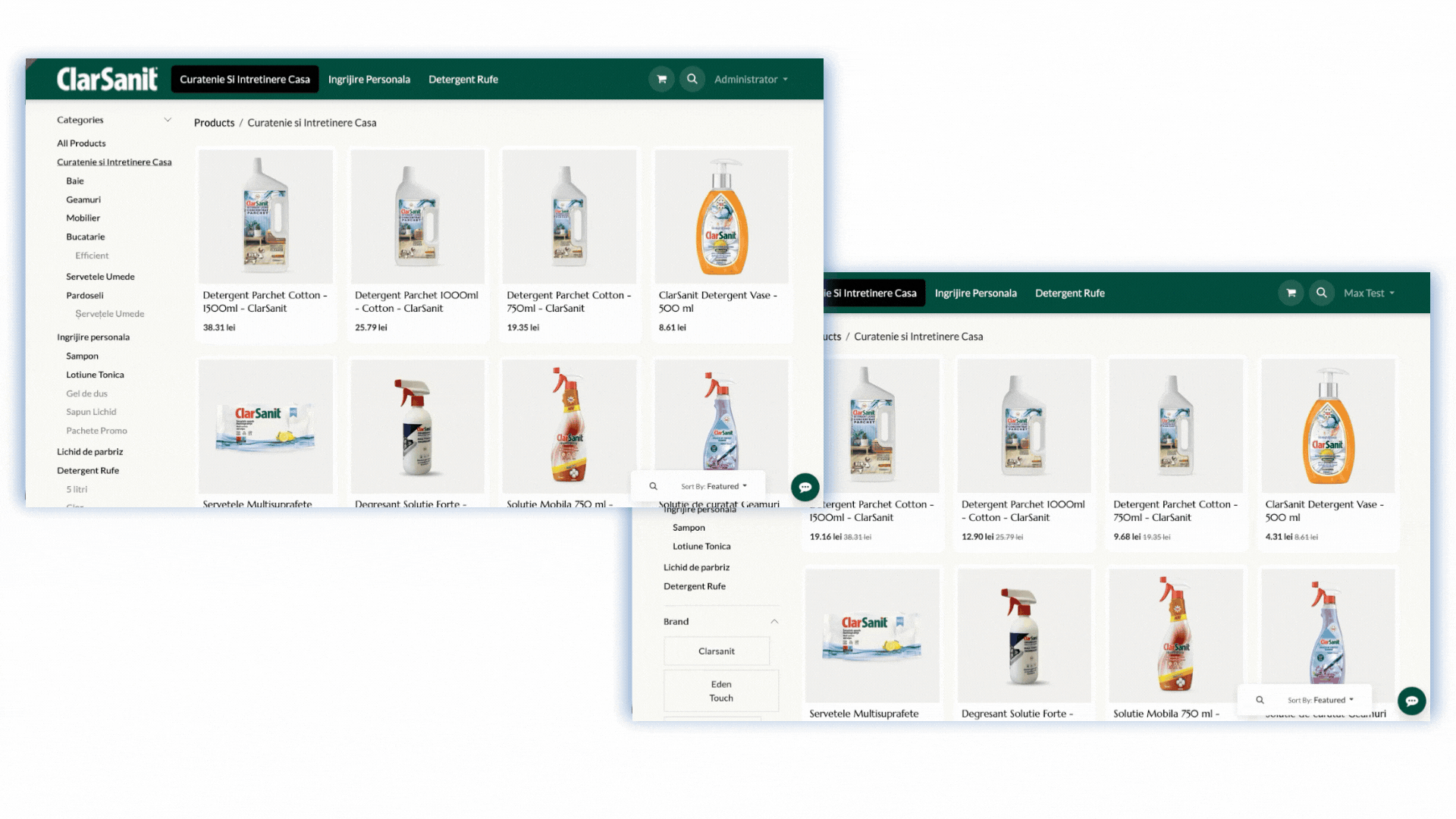Click the floating bar search icon in the Max Test window
Image resolution: width=1456 pixels, height=819 pixels.
[1260, 700]
